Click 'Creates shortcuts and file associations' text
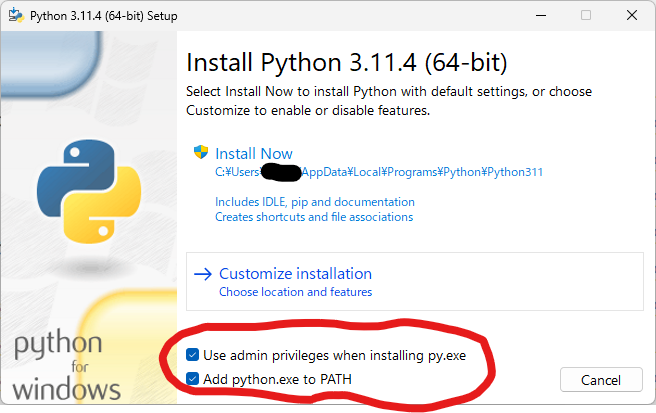The image size is (656, 413). [x=314, y=217]
